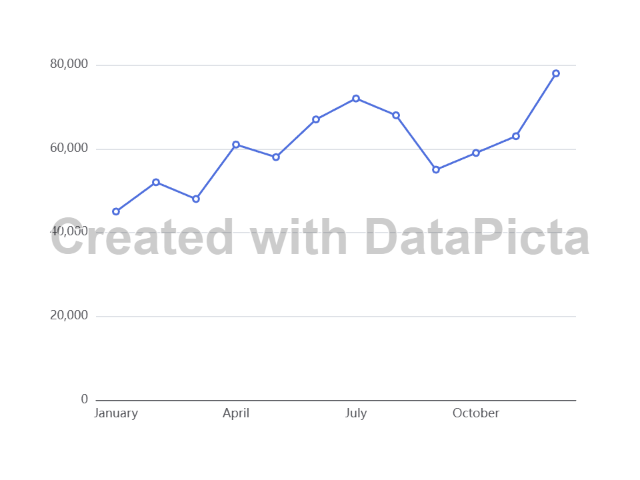Click the July x-axis label
Screen dimensions: 640x480
(x=356, y=413)
